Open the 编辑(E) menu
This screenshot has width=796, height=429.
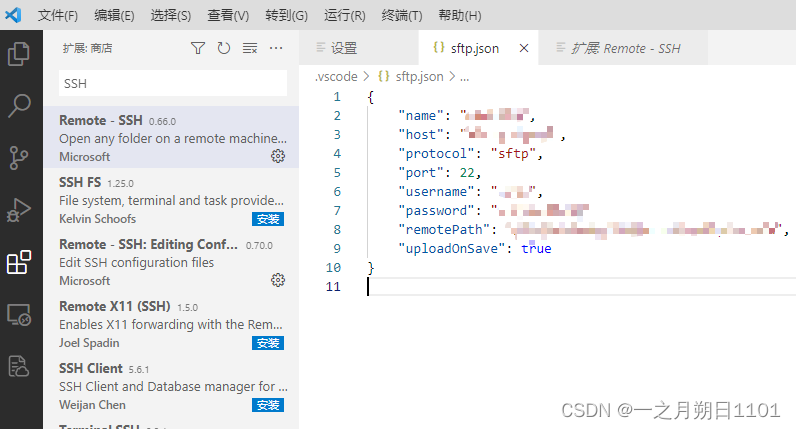[114, 15]
